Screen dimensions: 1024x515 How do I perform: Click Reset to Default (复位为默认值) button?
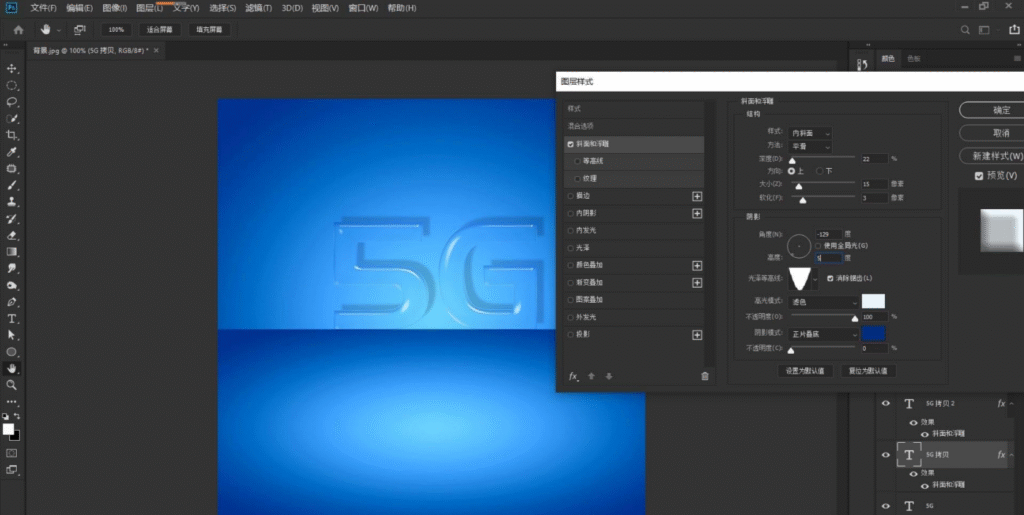pos(868,371)
